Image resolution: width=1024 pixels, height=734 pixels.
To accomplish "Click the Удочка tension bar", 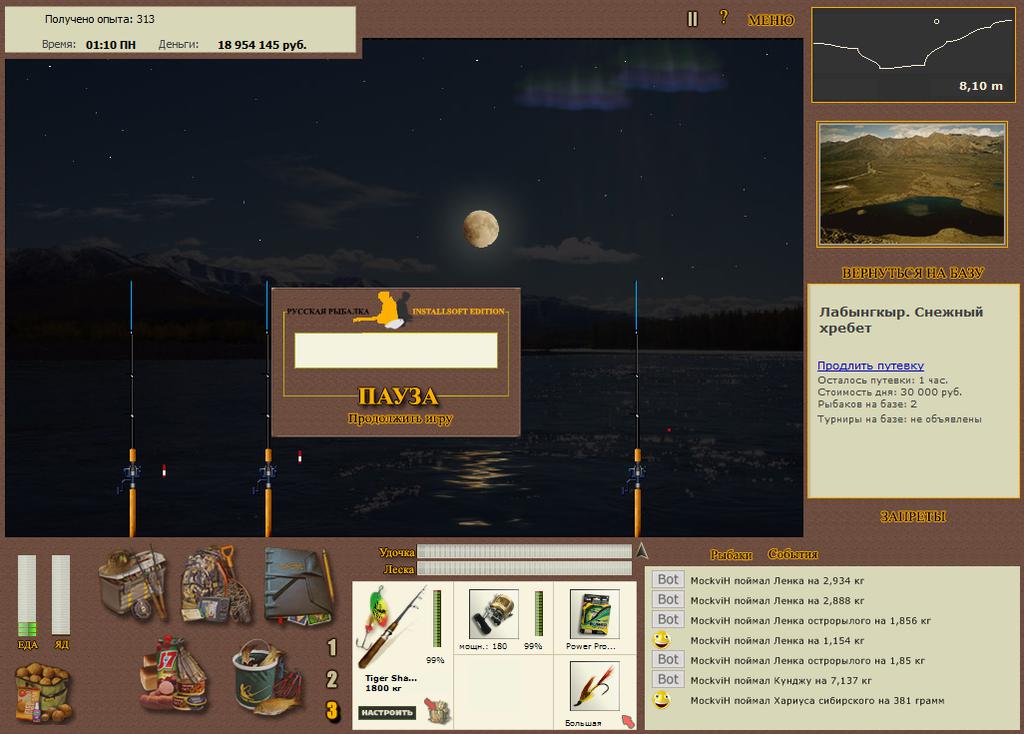I will click(x=524, y=552).
